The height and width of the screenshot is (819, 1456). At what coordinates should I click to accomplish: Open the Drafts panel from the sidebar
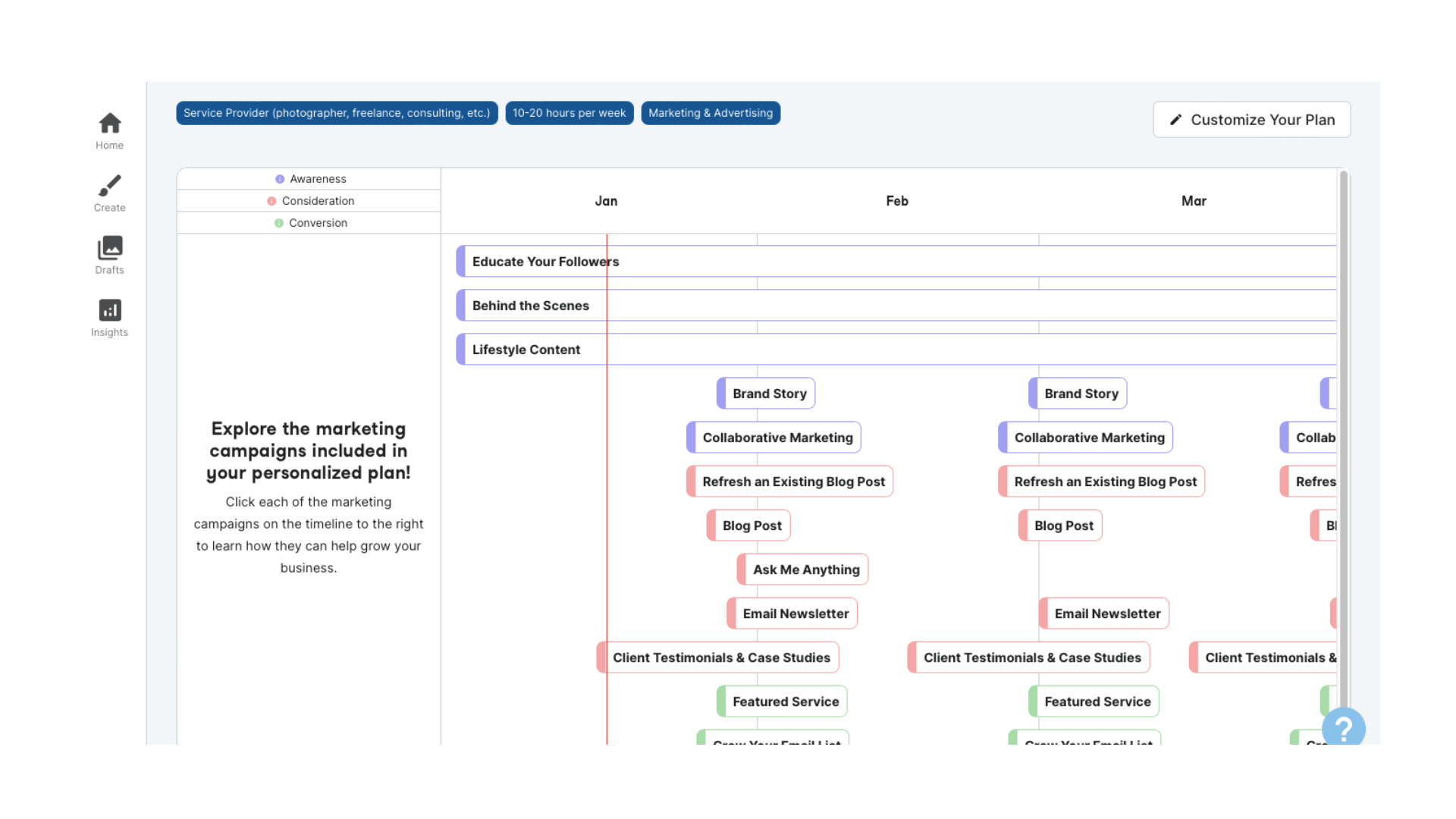click(x=109, y=254)
